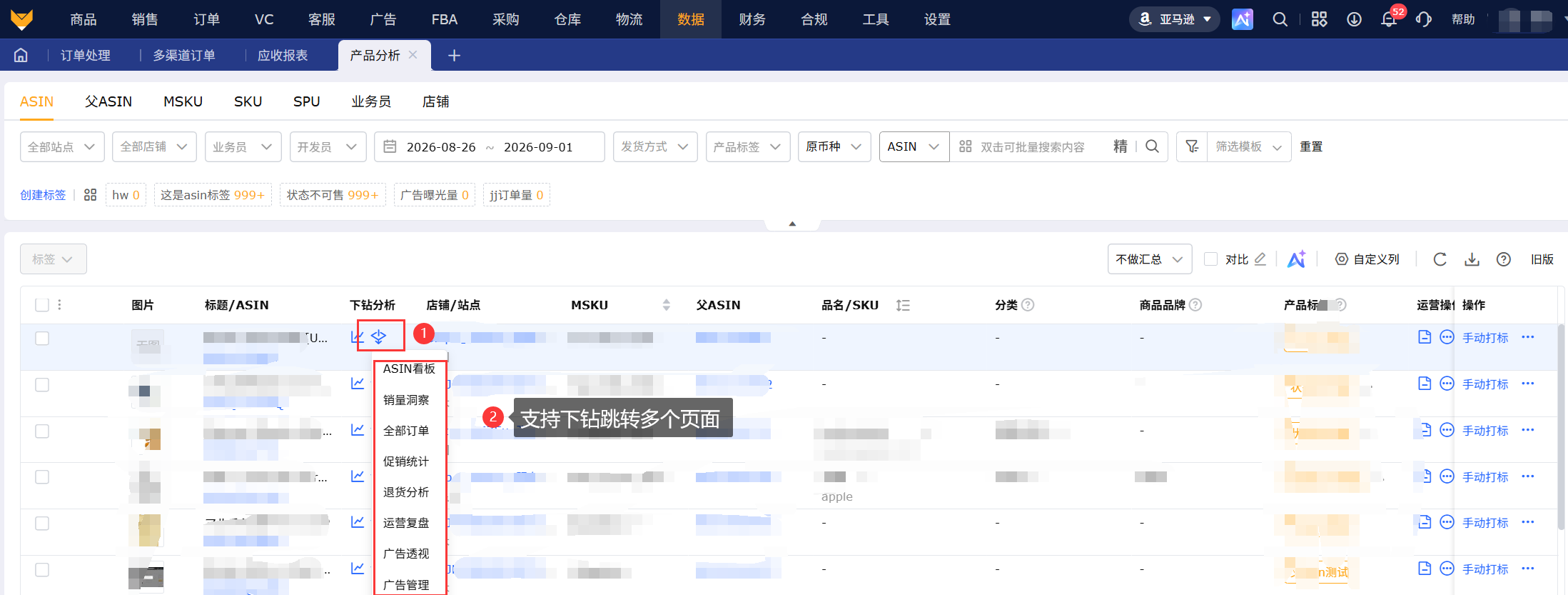Click the customer support headset icon
The width and height of the screenshot is (1568, 595).
(x=1424, y=19)
